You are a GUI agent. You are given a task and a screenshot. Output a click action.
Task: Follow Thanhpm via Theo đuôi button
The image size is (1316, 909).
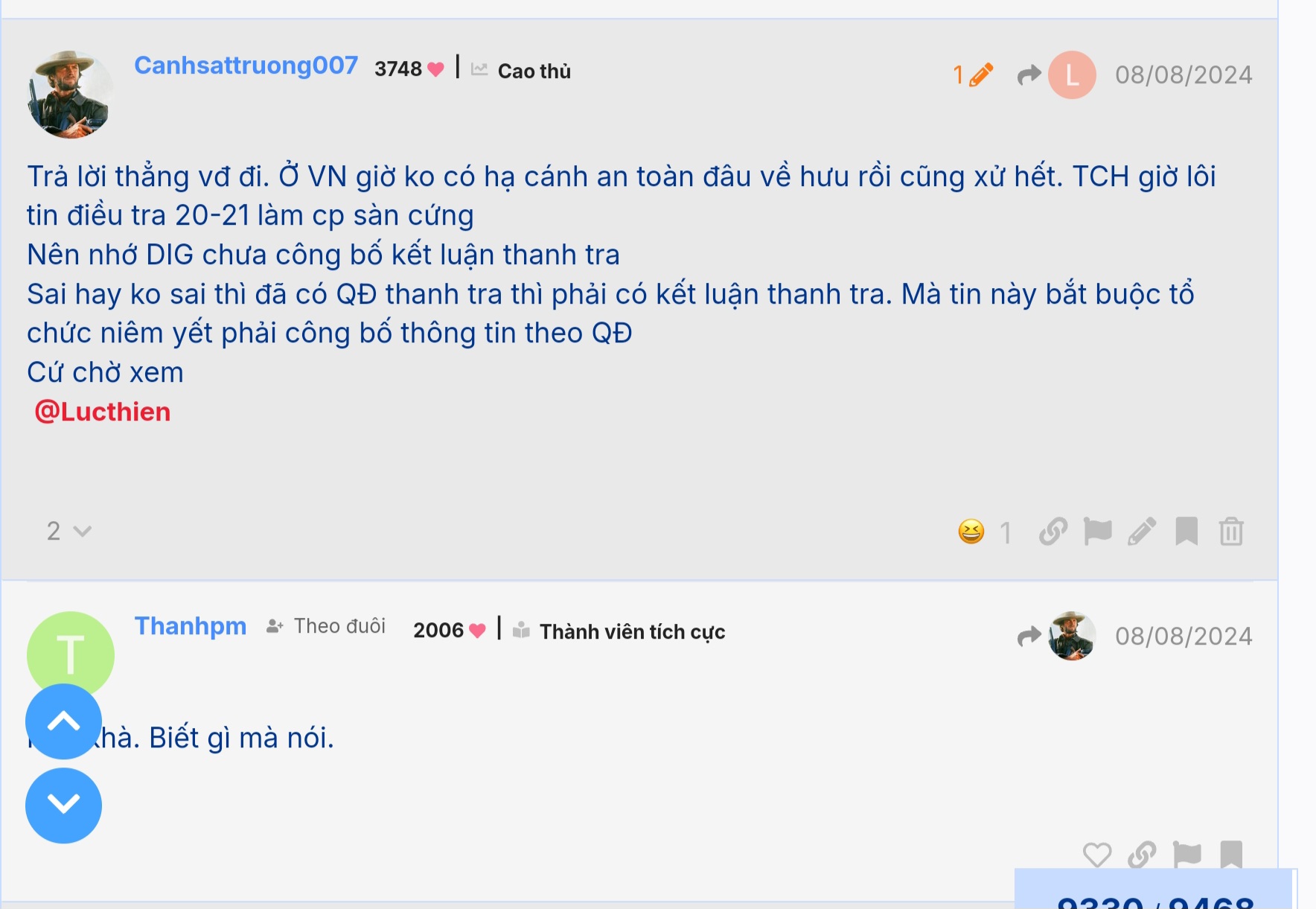pos(326,626)
